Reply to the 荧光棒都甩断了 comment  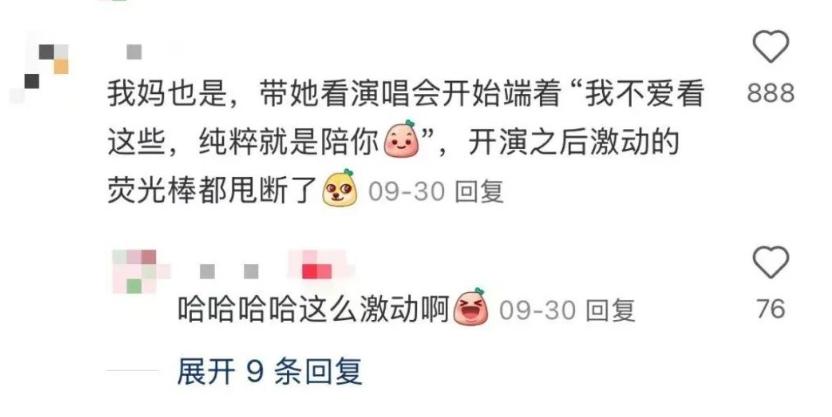479,192
